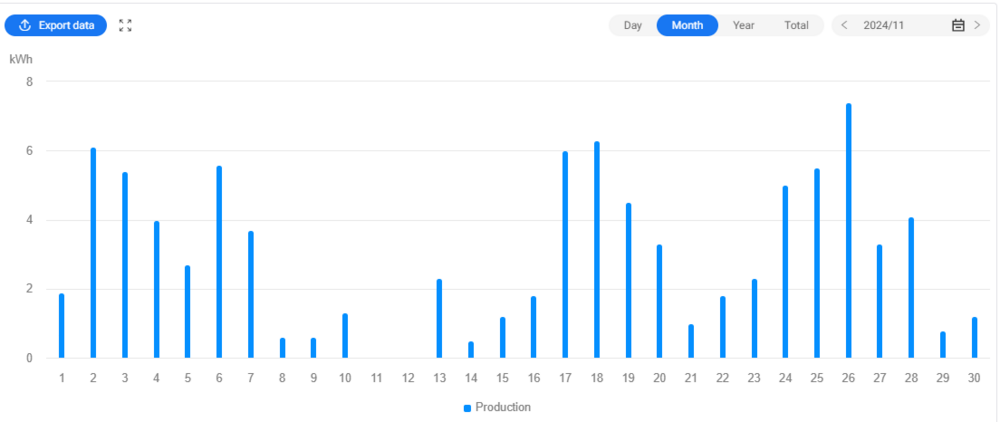The height and width of the screenshot is (422, 1000).
Task: Select the bar for day 28
Action: pos(911,288)
